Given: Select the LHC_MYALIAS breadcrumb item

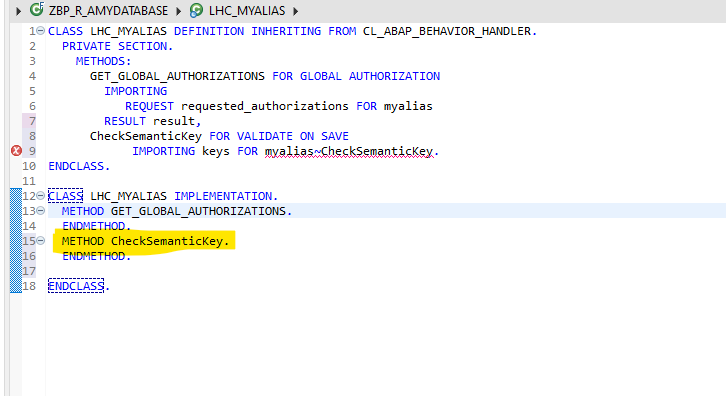Looking at the screenshot, I should [247, 11].
